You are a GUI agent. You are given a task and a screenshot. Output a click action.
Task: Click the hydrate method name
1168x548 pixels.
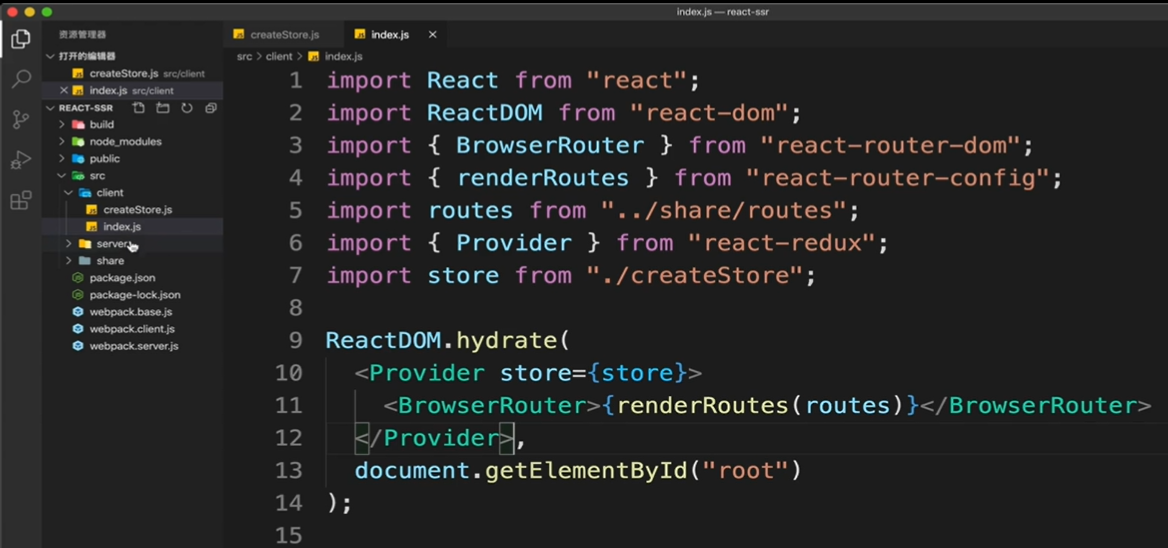pyautogui.click(x=506, y=341)
